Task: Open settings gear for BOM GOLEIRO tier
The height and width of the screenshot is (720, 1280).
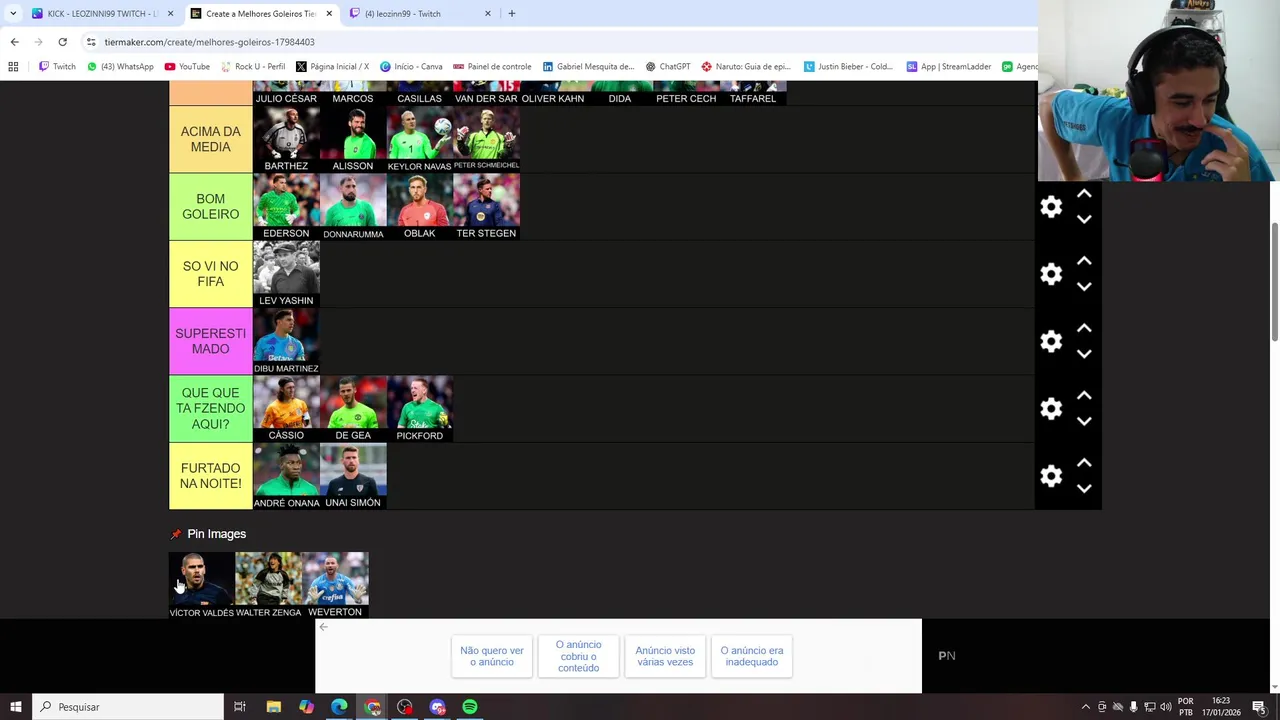Action: 1051,207
